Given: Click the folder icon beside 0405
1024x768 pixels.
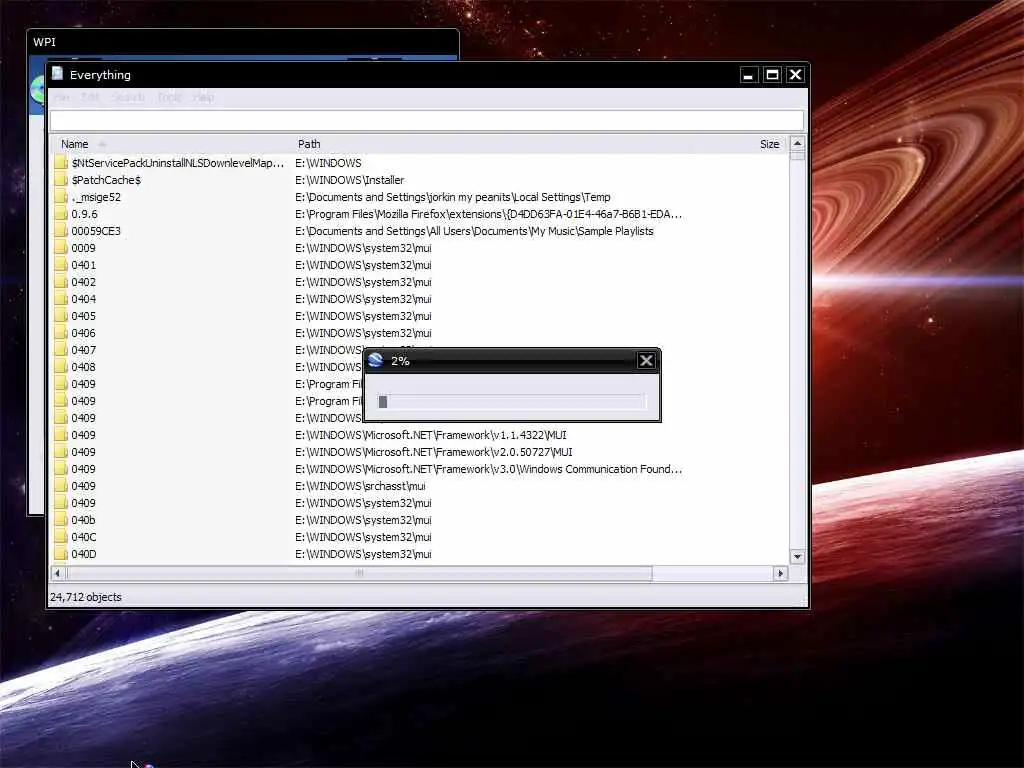Looking at the screenshot, I should tap(61, 315).
